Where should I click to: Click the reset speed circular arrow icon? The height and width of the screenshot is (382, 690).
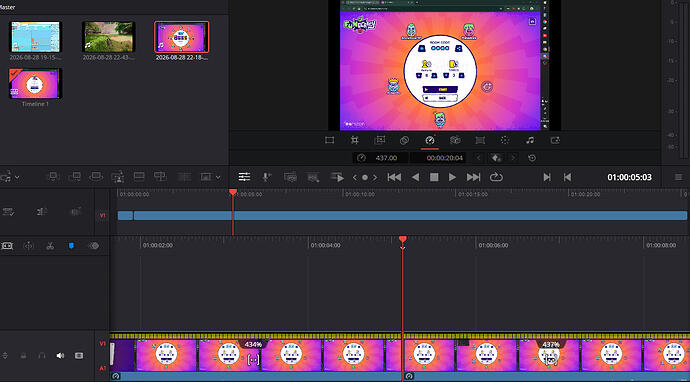(x=532, y=158)
